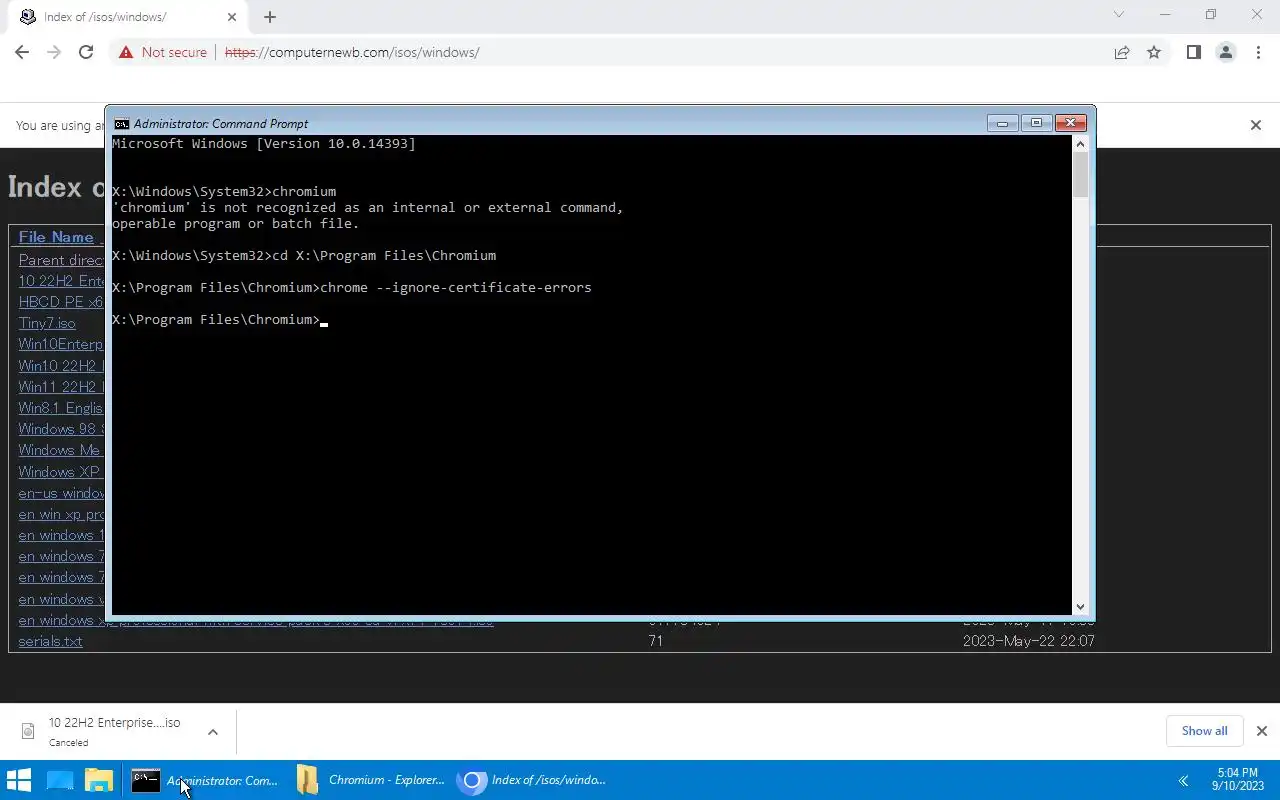1280x800 pixels.
Task: Click the Show all downloads button
Action: pos(1204,731)
